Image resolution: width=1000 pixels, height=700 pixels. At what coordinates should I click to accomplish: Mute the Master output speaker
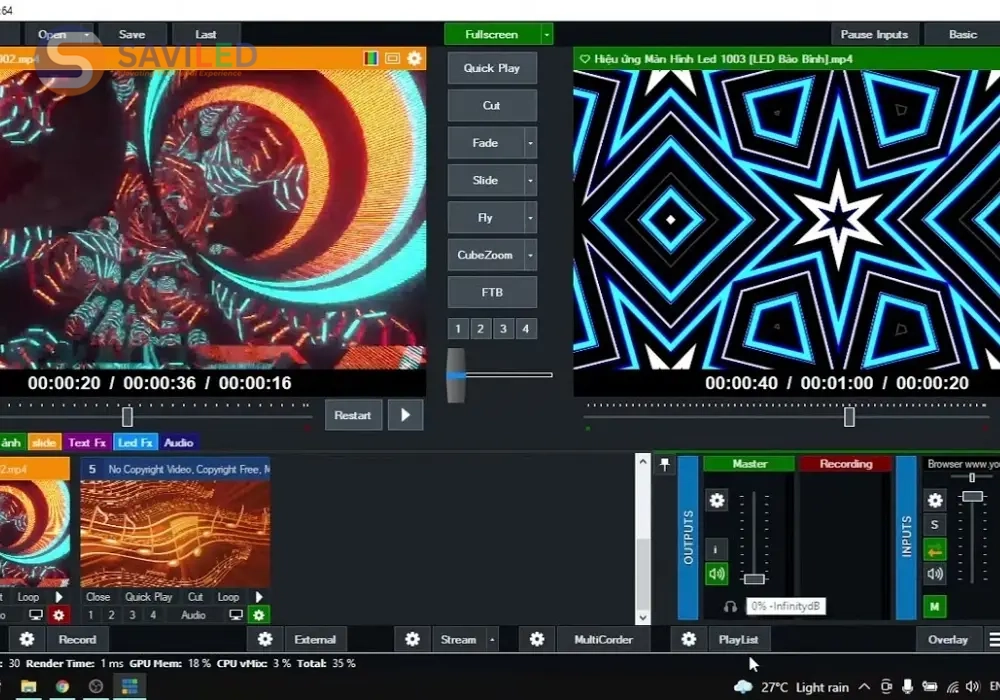pos(717,574)
